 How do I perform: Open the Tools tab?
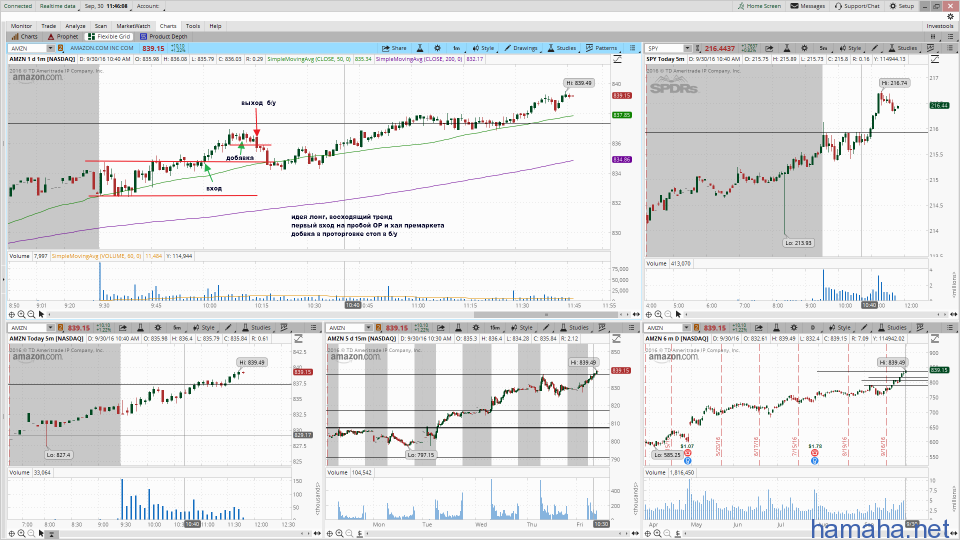(192, 26)
